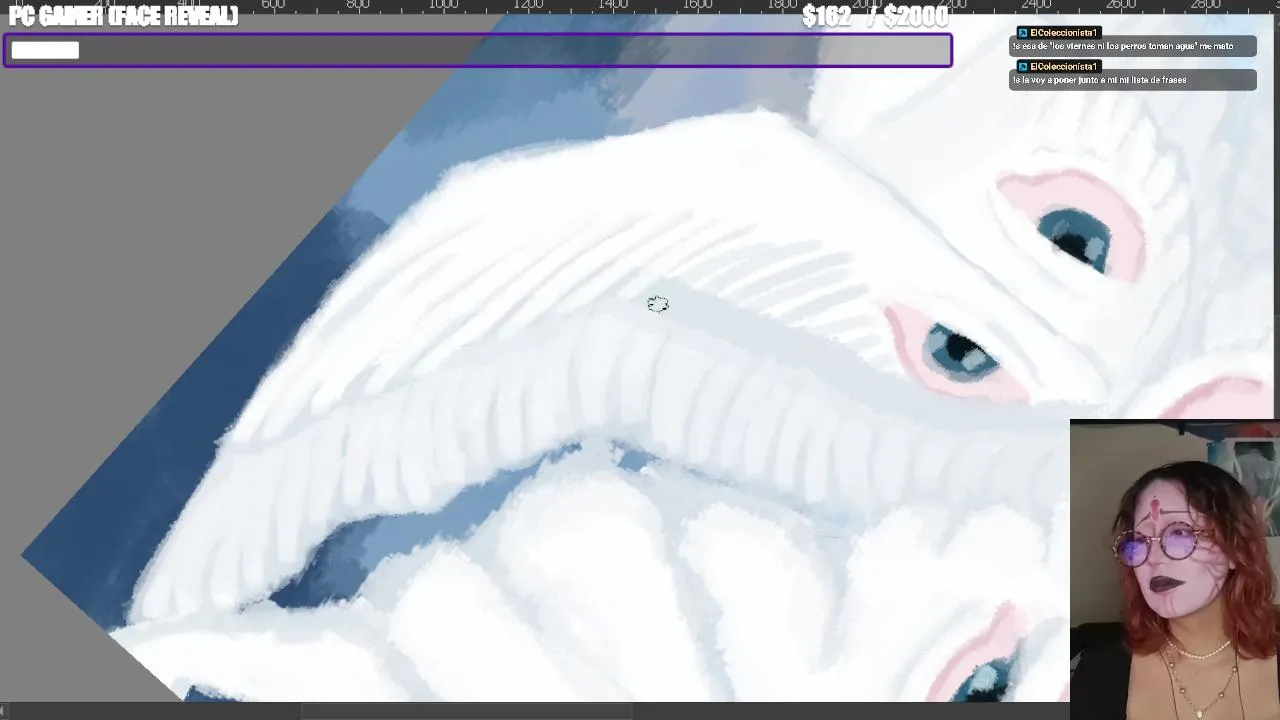1280x720 pixels.
Task: Click the ElColeccionista1 username on second chat message
Action: pos(1065,67)
